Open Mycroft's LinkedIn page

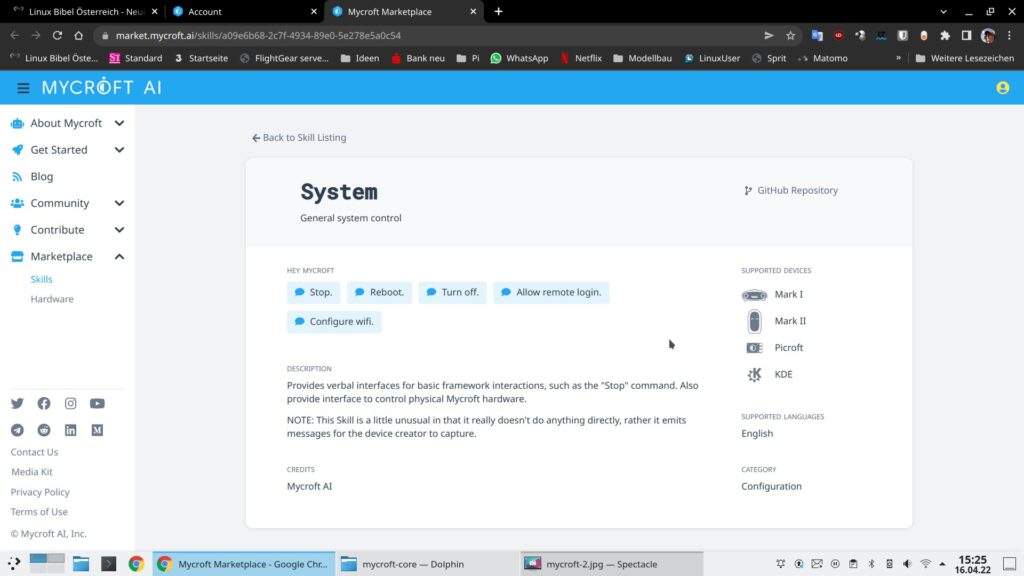pos(71,430)
